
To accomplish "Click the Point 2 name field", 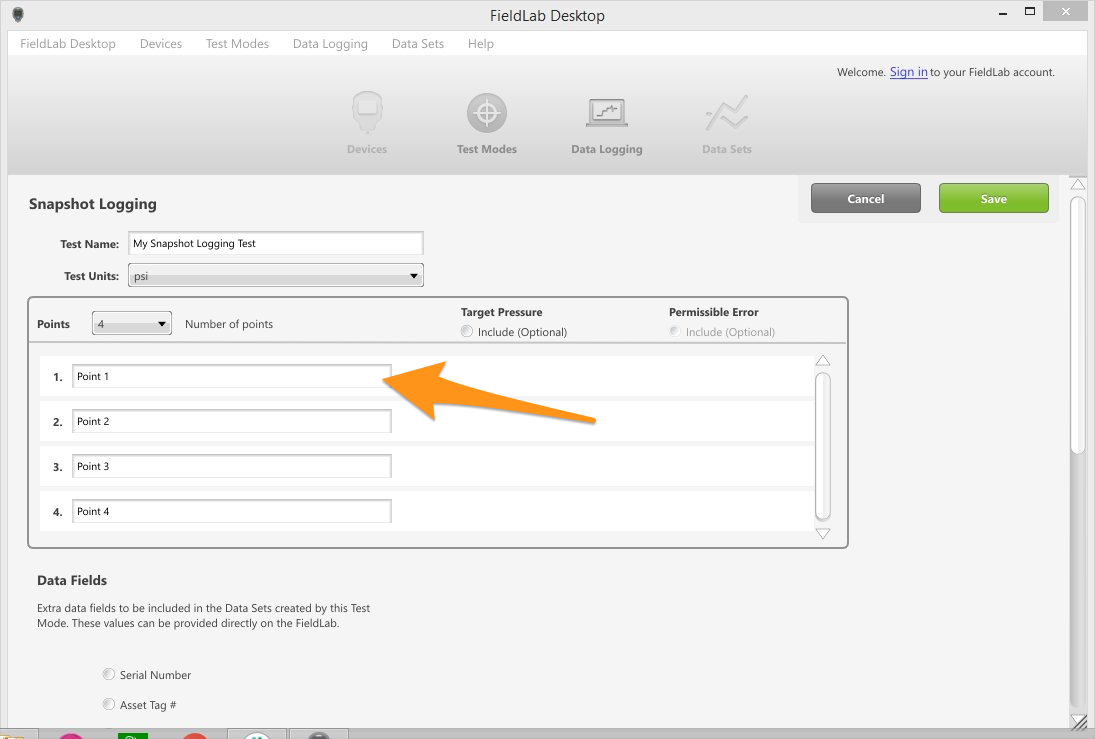I will (232, 421).
